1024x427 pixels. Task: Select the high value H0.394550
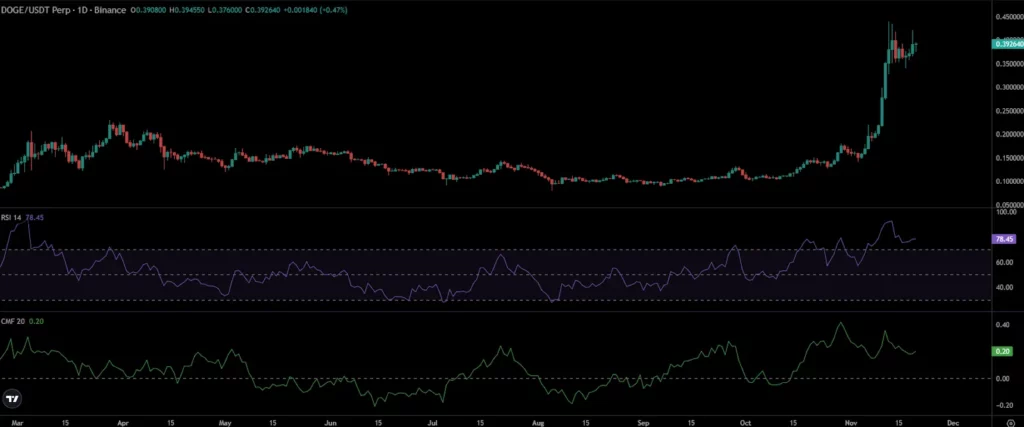tap(186, 11)
